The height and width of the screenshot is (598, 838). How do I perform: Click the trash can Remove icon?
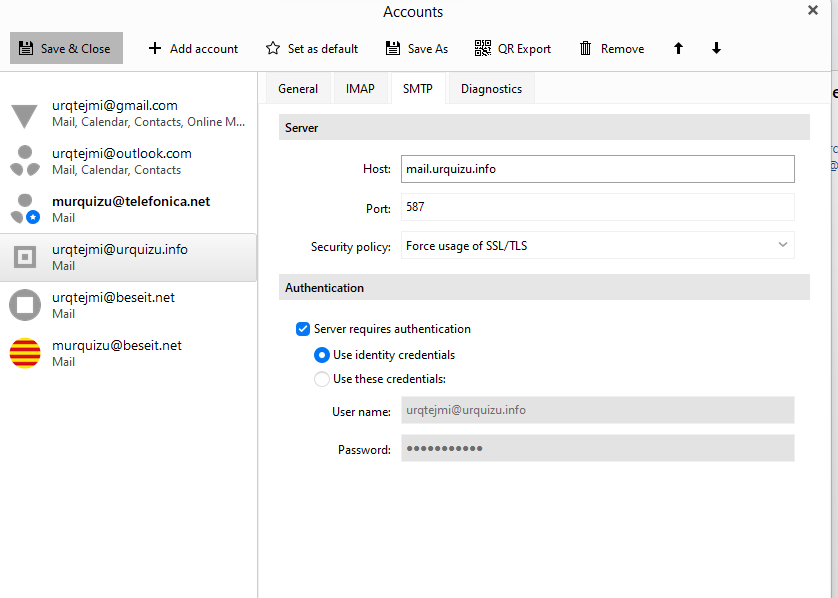(x=586, y=48)
